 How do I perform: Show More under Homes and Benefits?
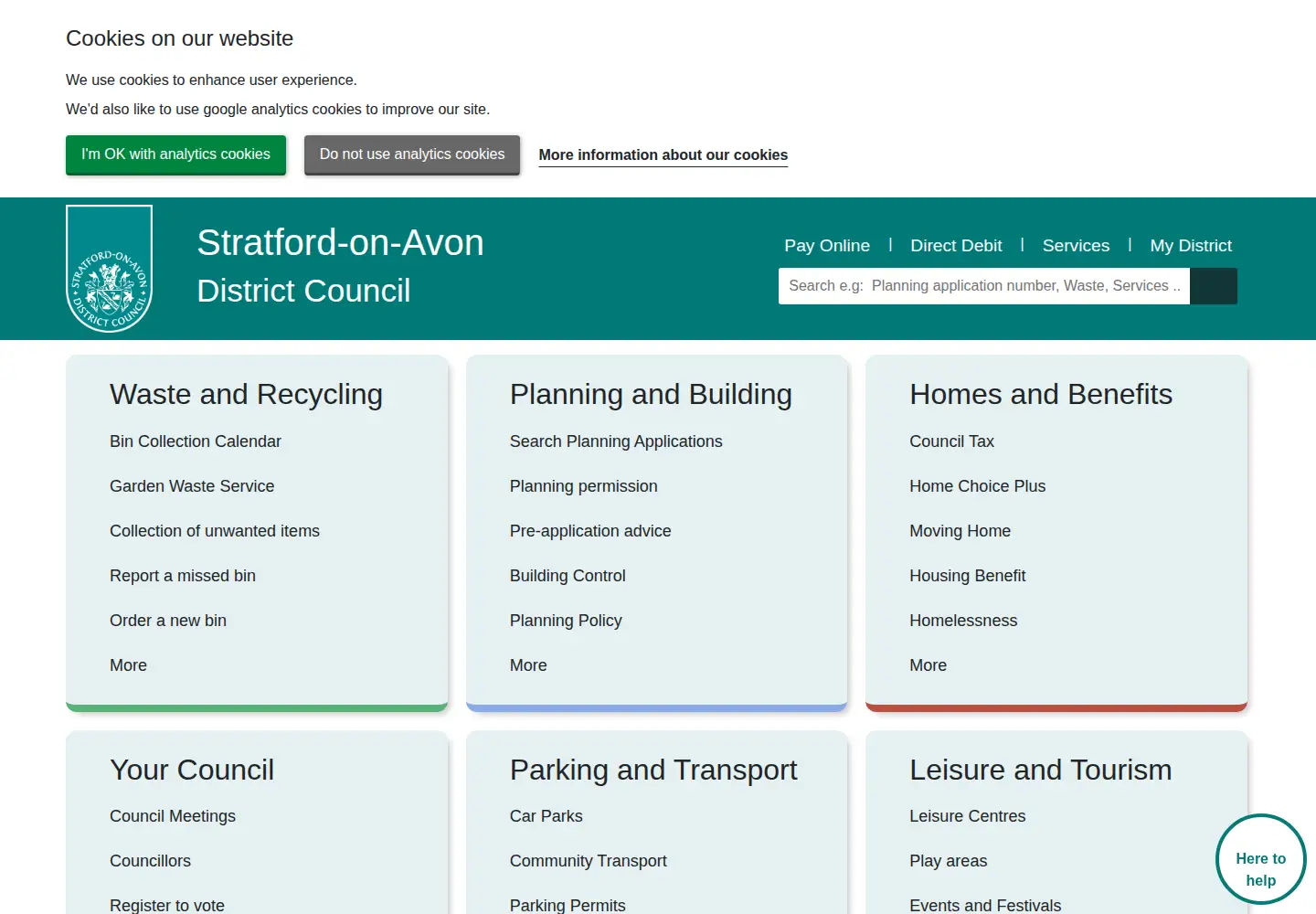click(x=928, y=665)
